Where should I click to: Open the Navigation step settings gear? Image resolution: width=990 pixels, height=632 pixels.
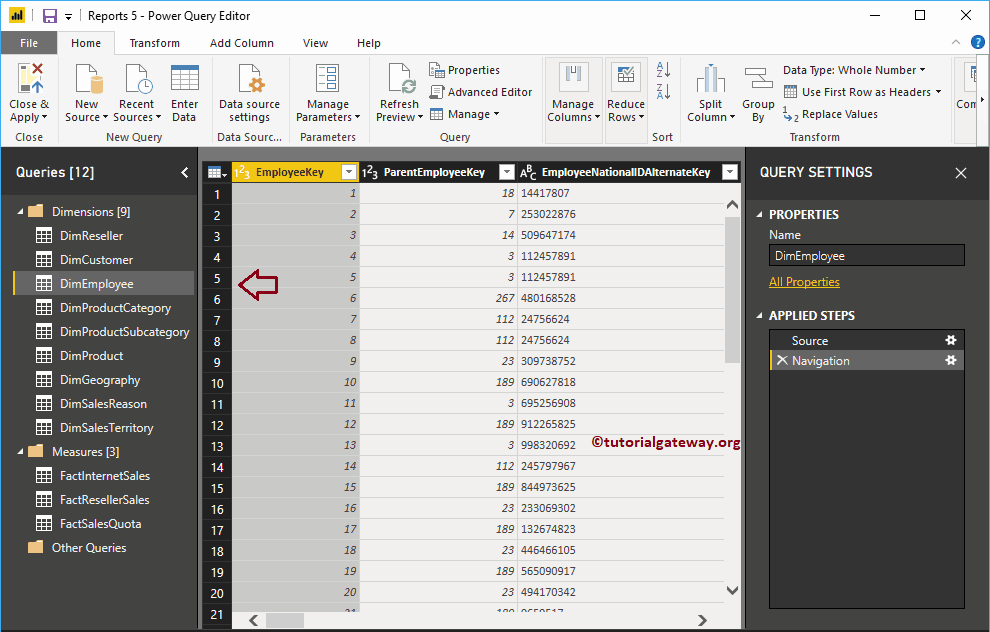pos(951,361)
